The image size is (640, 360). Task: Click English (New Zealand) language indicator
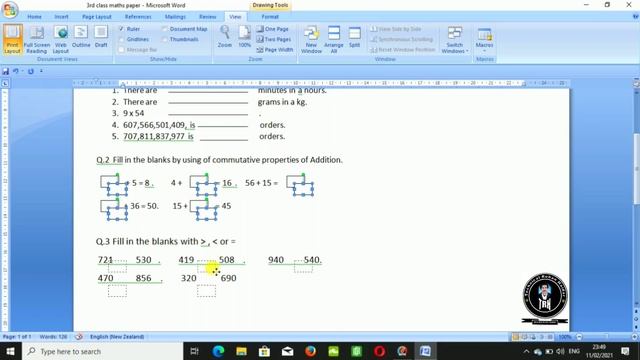pyautogui.click(x=117, y=337)
